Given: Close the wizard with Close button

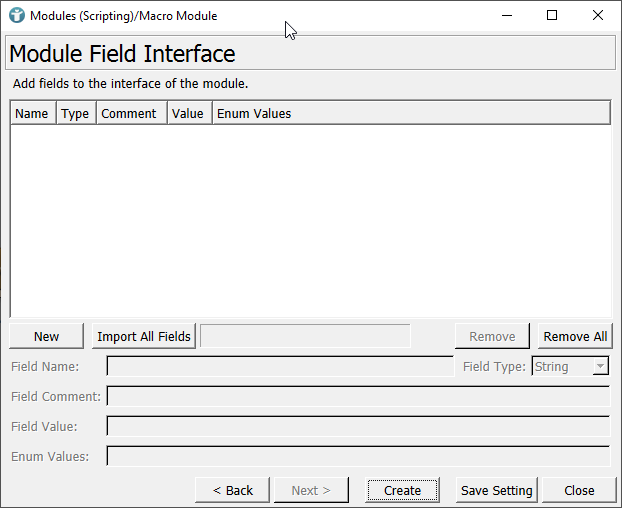Looking at the screenshot, I should [579, 490].
